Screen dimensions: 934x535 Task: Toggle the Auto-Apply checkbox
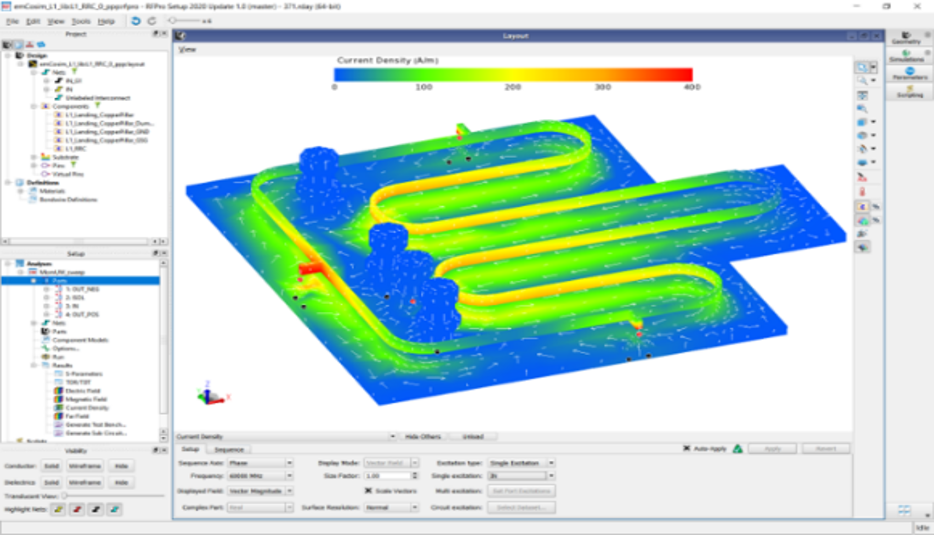(687, 449)
